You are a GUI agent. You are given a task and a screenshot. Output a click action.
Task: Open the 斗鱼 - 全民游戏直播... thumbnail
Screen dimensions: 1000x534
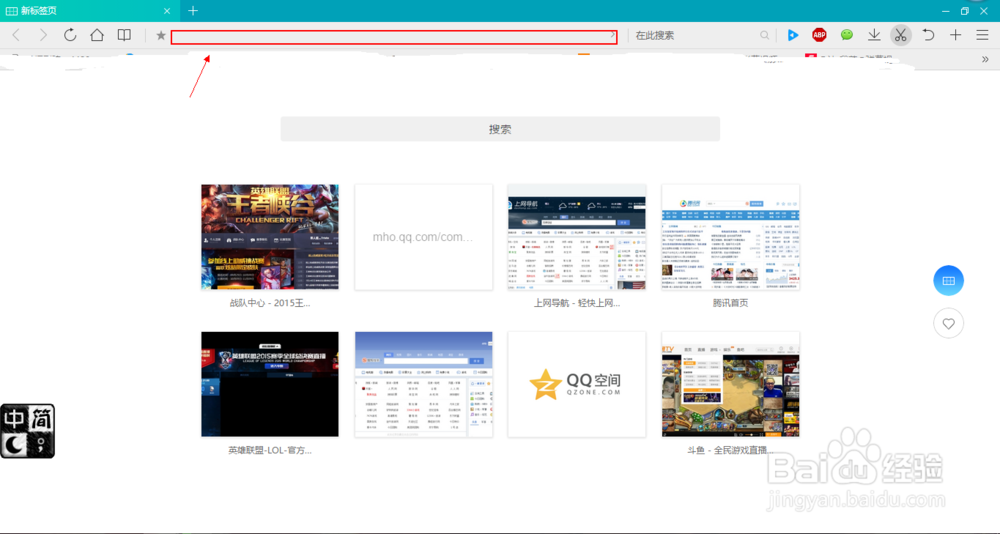tap(731, 384)
